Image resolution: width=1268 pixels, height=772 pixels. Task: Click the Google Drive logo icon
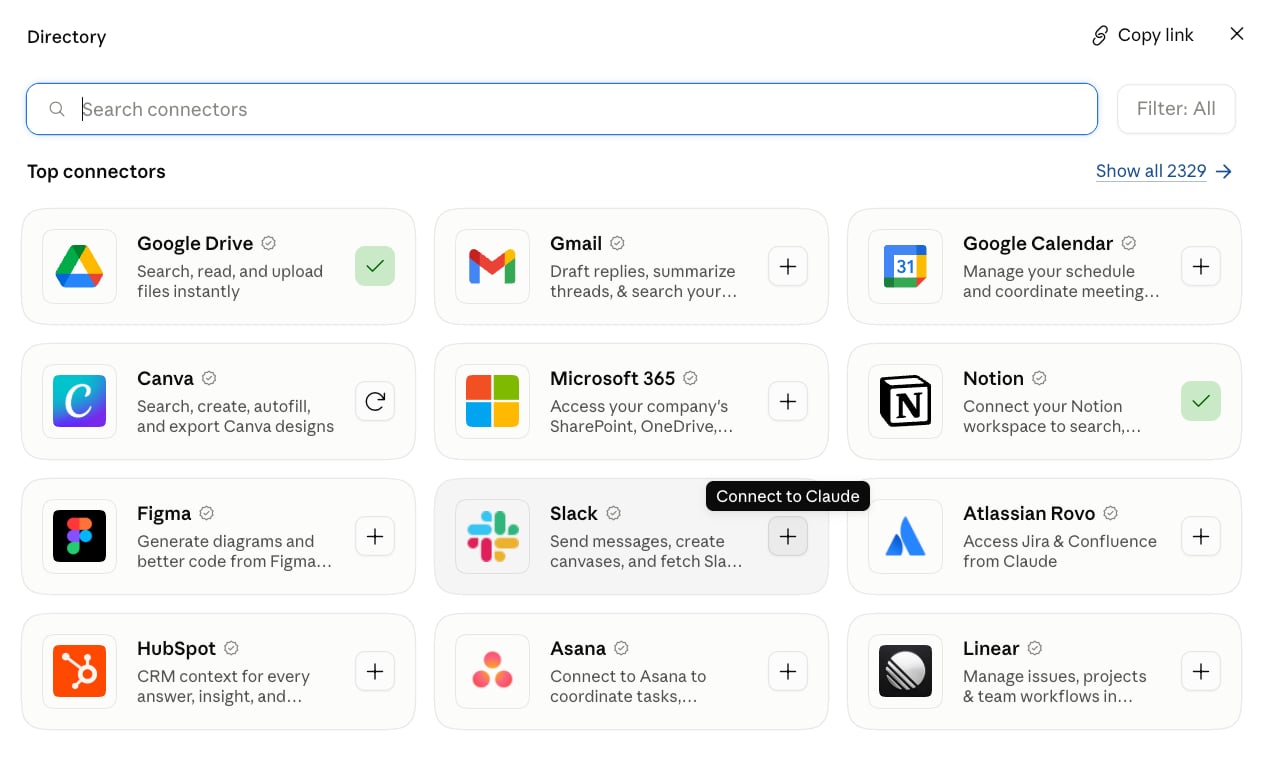[x=79, y=266]
